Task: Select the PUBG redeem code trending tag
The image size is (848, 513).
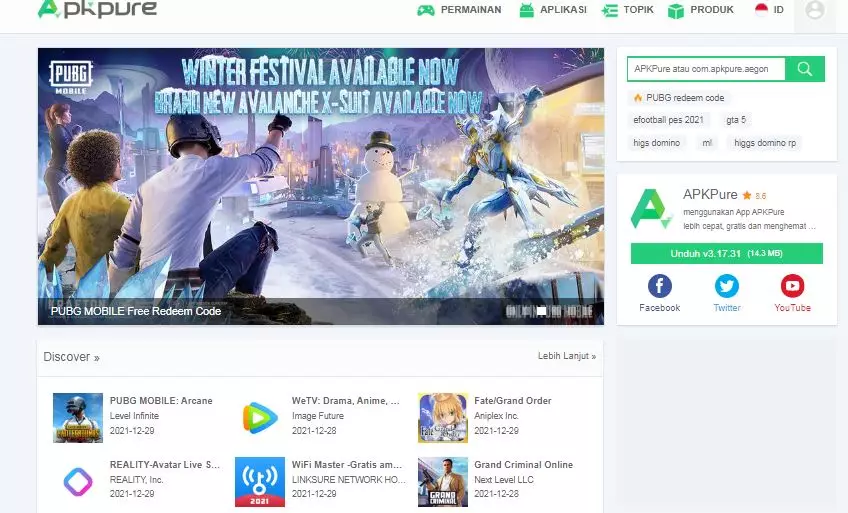Action: point(679,98)
